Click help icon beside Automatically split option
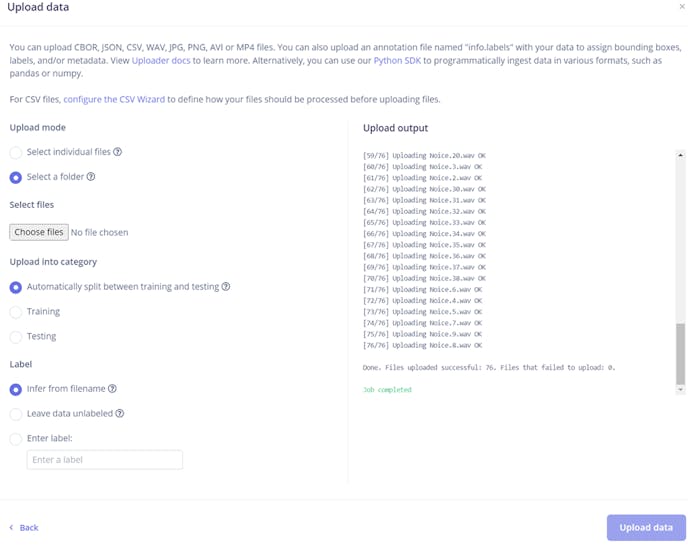The width and height of the screenshot is (688, 555). click(x=226, y=287)
